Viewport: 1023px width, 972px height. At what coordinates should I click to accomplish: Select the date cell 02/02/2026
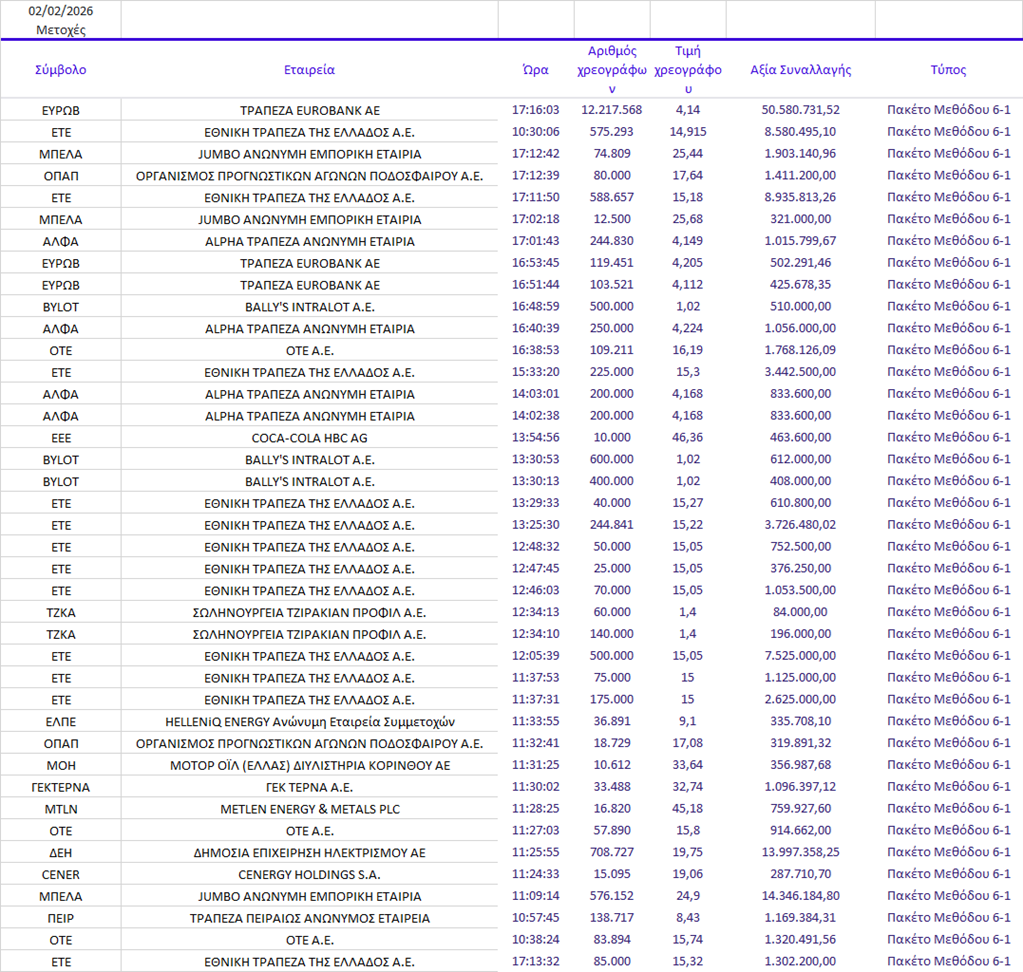61,11
